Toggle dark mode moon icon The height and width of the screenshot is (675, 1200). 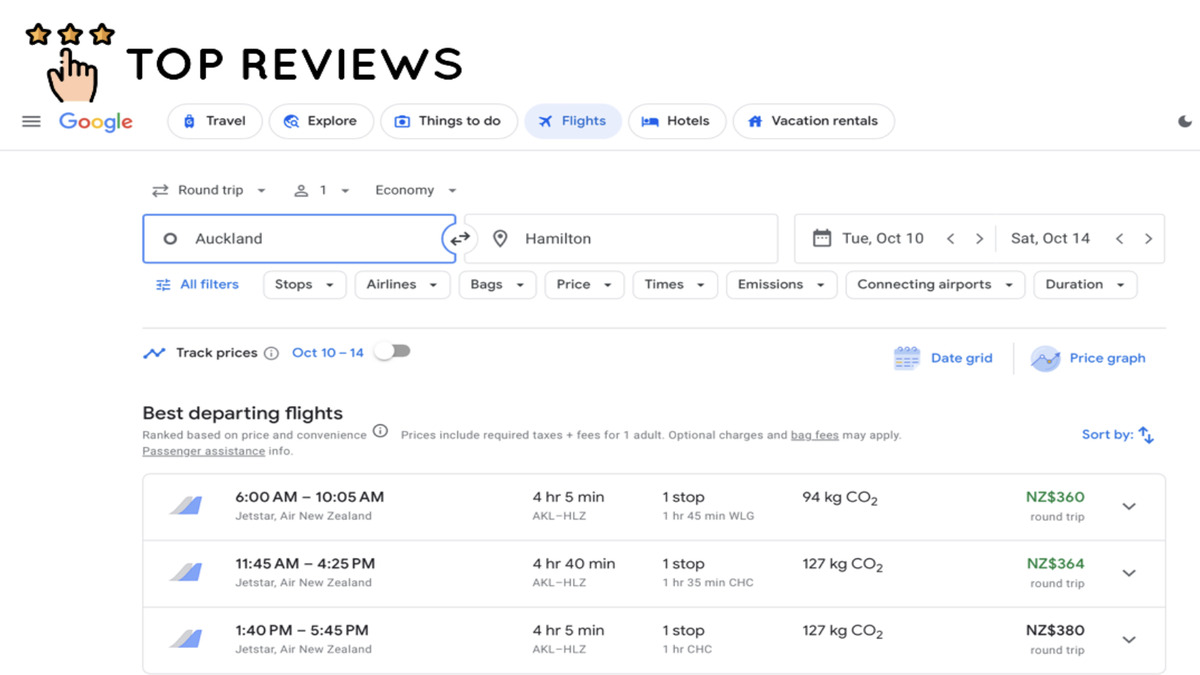coord(1185,121)
